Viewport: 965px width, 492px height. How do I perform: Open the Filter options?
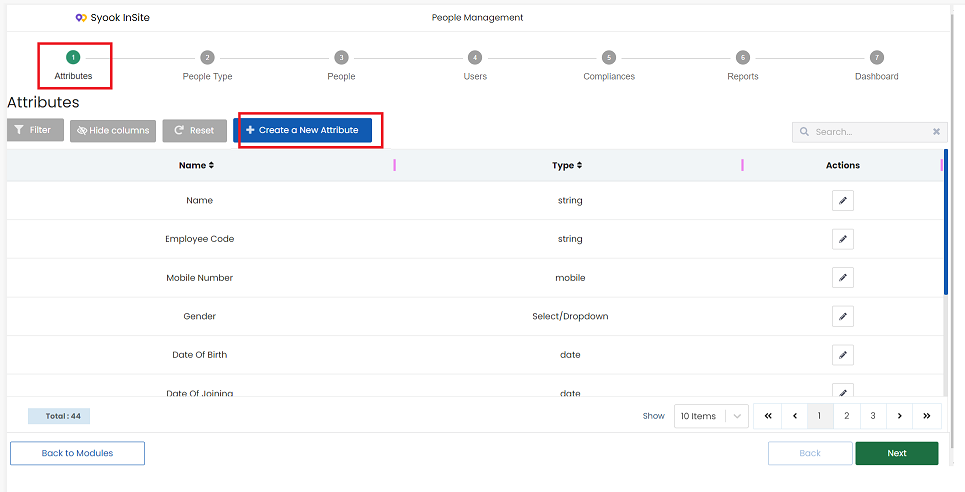[35, 130]
